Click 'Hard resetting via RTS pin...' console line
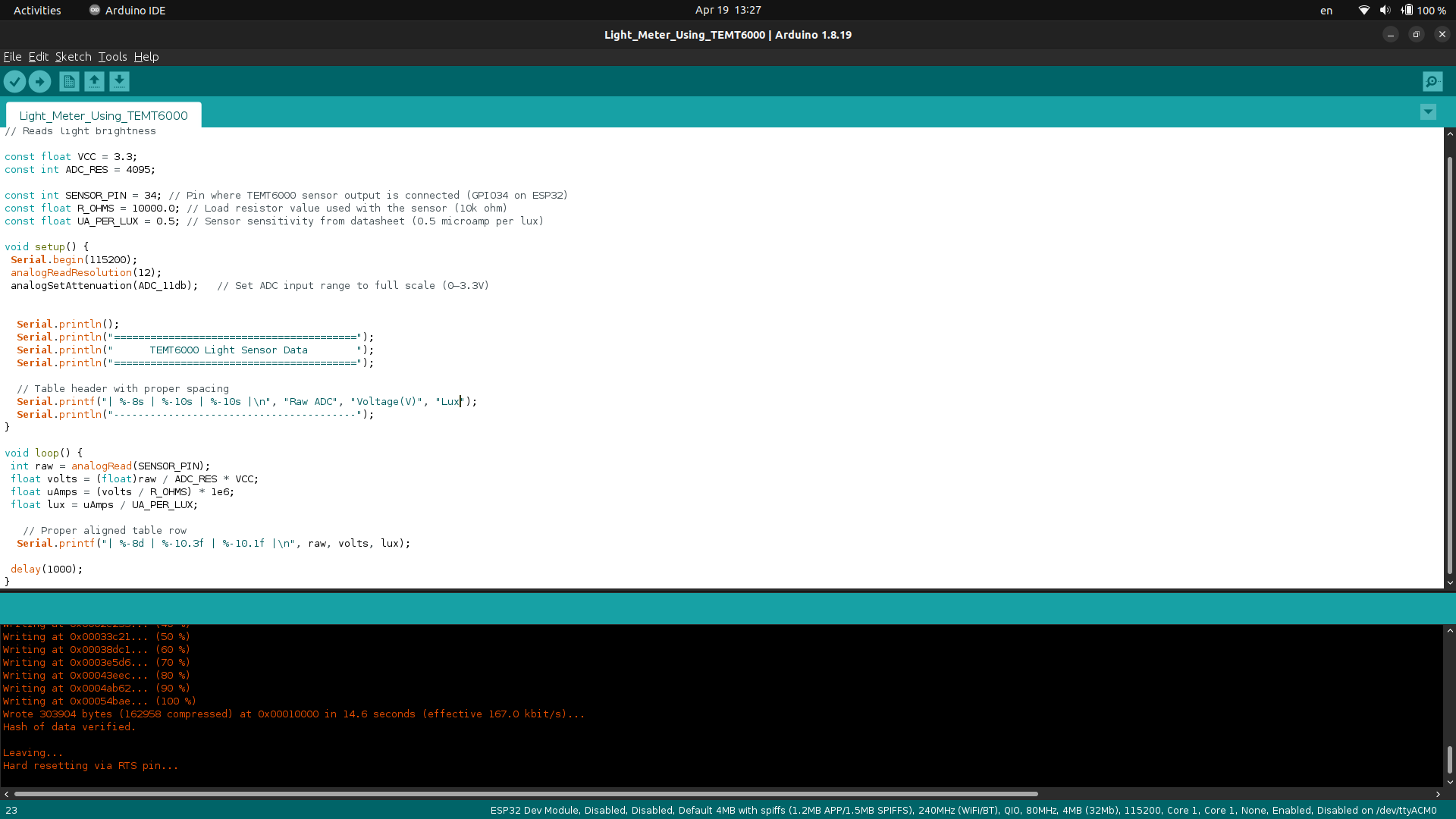 tap(90, 766)
